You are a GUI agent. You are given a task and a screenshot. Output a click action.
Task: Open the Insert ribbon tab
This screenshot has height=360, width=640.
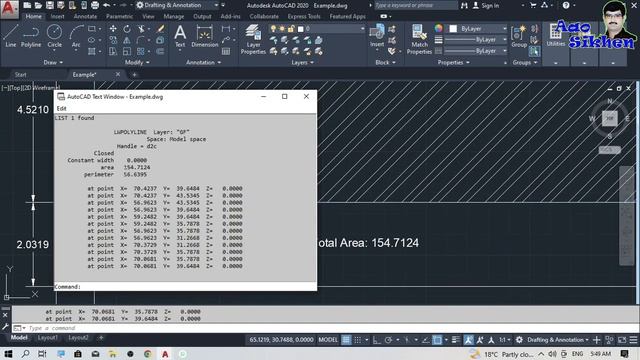58,16
